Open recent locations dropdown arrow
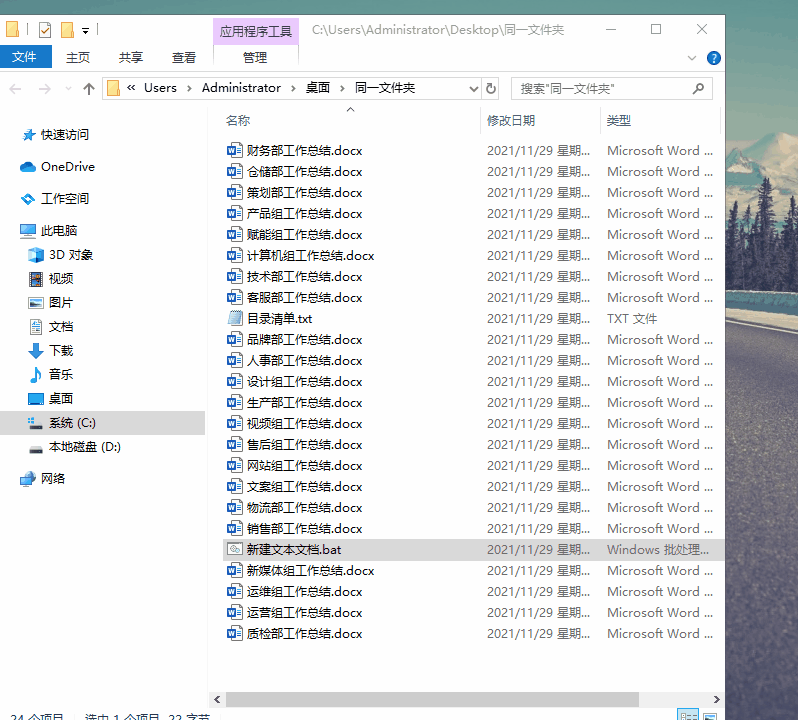Viewport: 798px width, 720px height. point(68,89)
